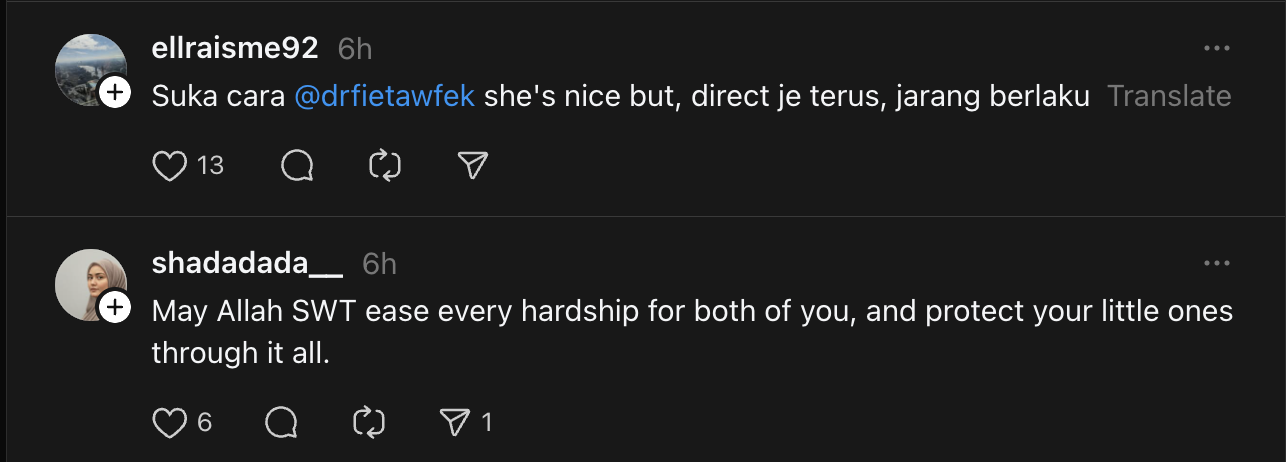Like ellraisme92's comment with the heart icon
Screen dimensions: 1286x462
170,165
